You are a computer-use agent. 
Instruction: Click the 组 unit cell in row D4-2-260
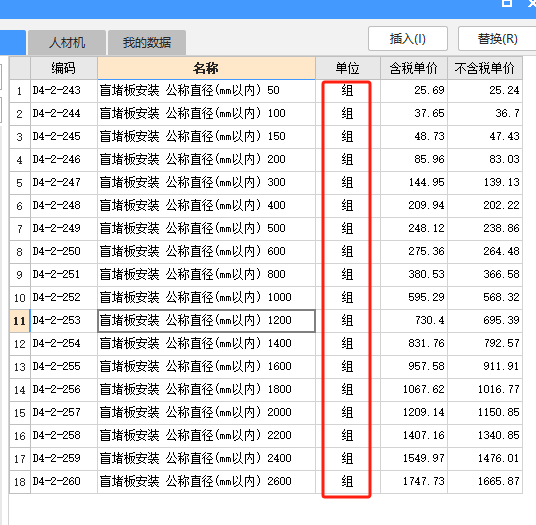point(348,482)
